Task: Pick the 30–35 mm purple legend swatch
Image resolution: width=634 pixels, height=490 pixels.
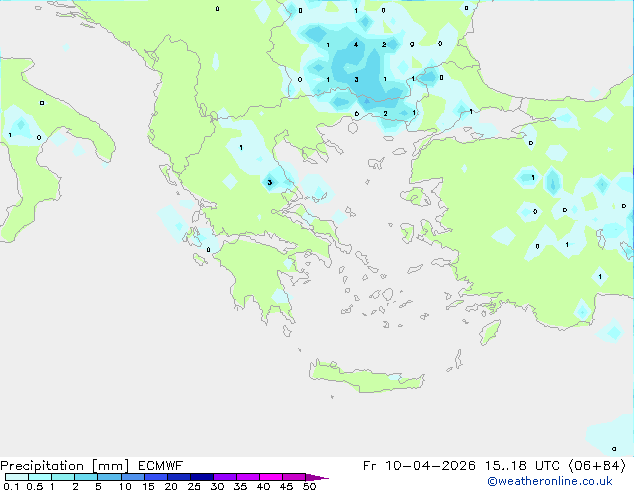Action: tap(225, 477)
